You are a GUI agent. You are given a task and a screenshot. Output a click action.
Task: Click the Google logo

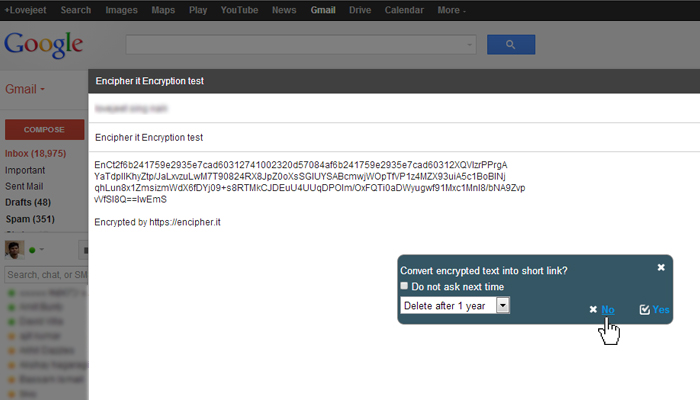(43, 45)
